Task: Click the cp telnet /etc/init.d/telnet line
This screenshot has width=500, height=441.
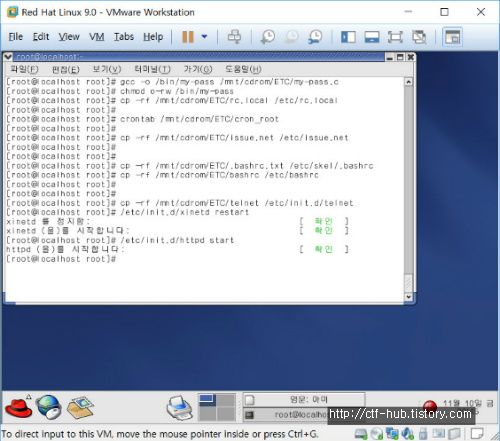Action: [180, 203]
